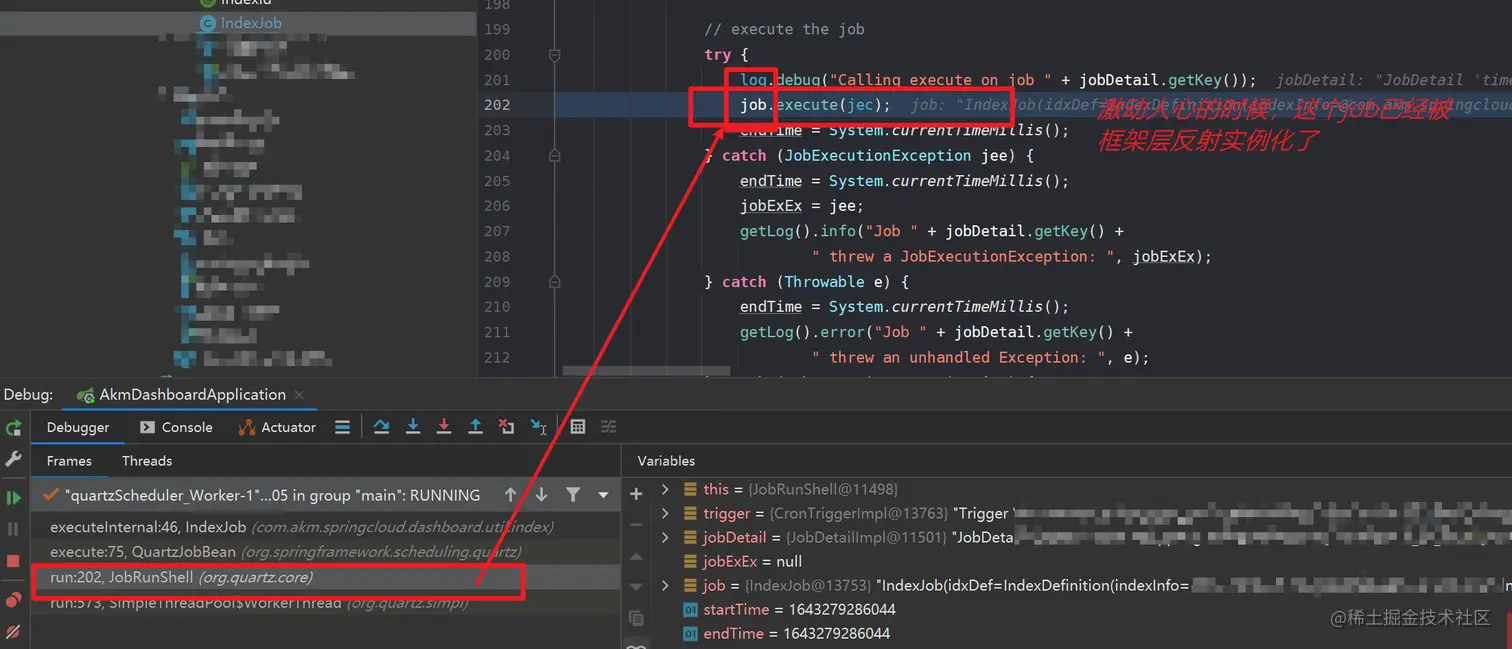Click the Run to Cursor icon
The image size is (1512, 649).
coord(539,427)
